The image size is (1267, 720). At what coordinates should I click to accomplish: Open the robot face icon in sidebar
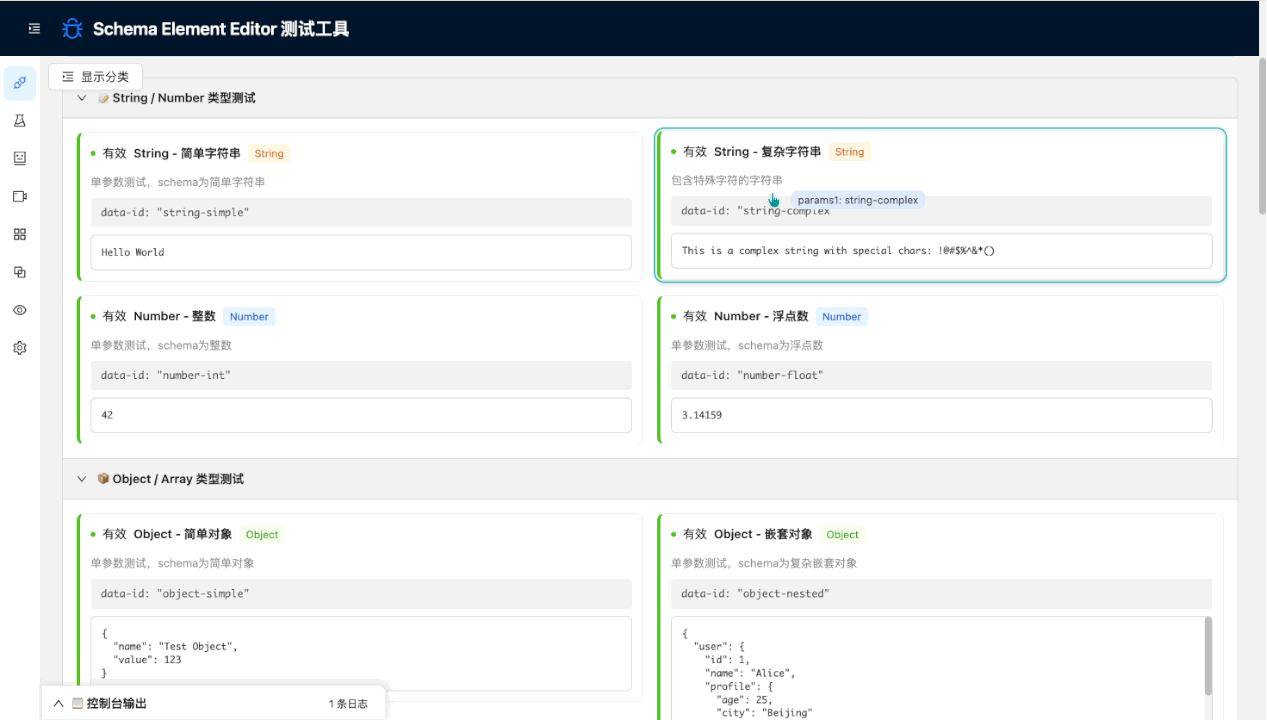point(20,158)
